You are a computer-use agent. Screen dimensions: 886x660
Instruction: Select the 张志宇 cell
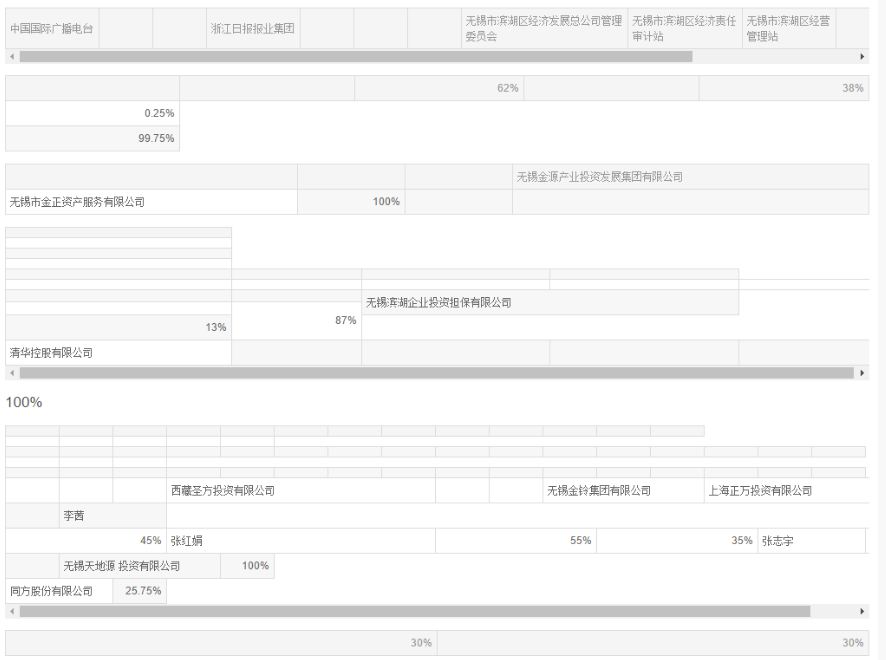tap(811, 541)
